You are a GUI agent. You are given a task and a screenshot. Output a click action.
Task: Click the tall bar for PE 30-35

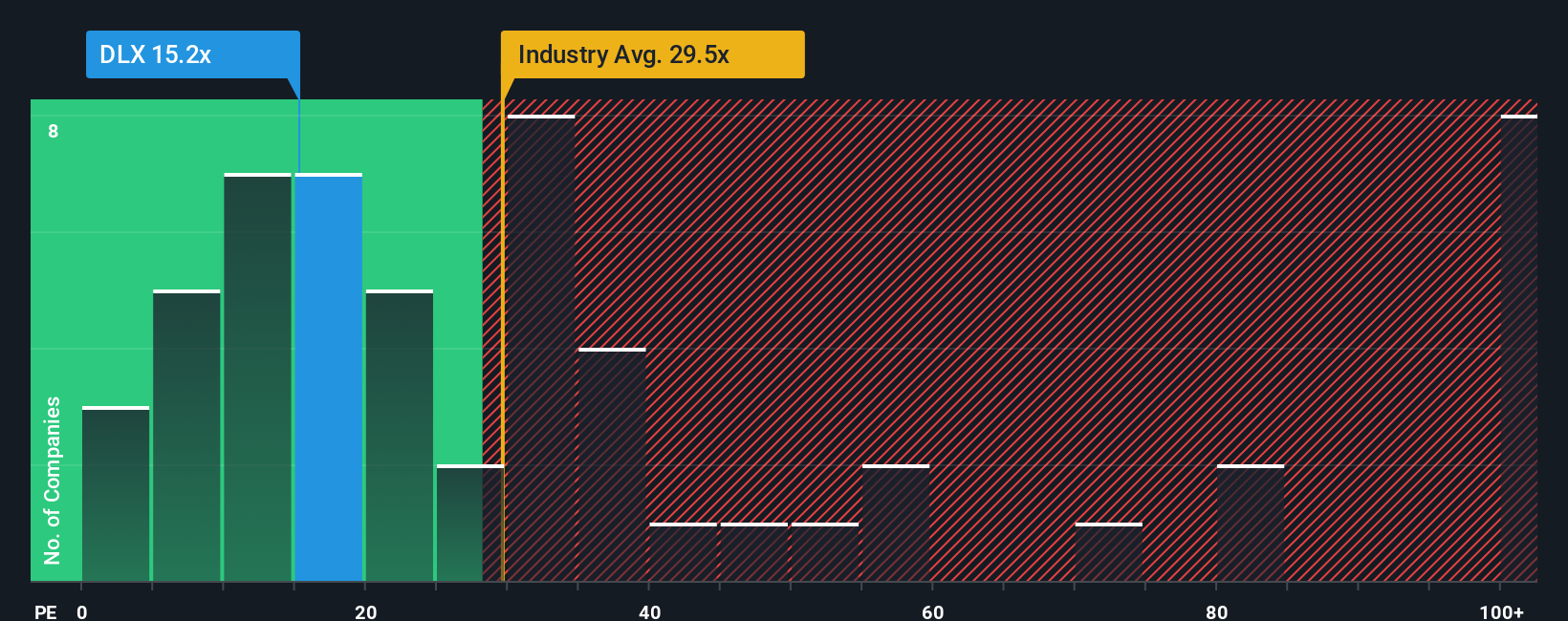541,348
